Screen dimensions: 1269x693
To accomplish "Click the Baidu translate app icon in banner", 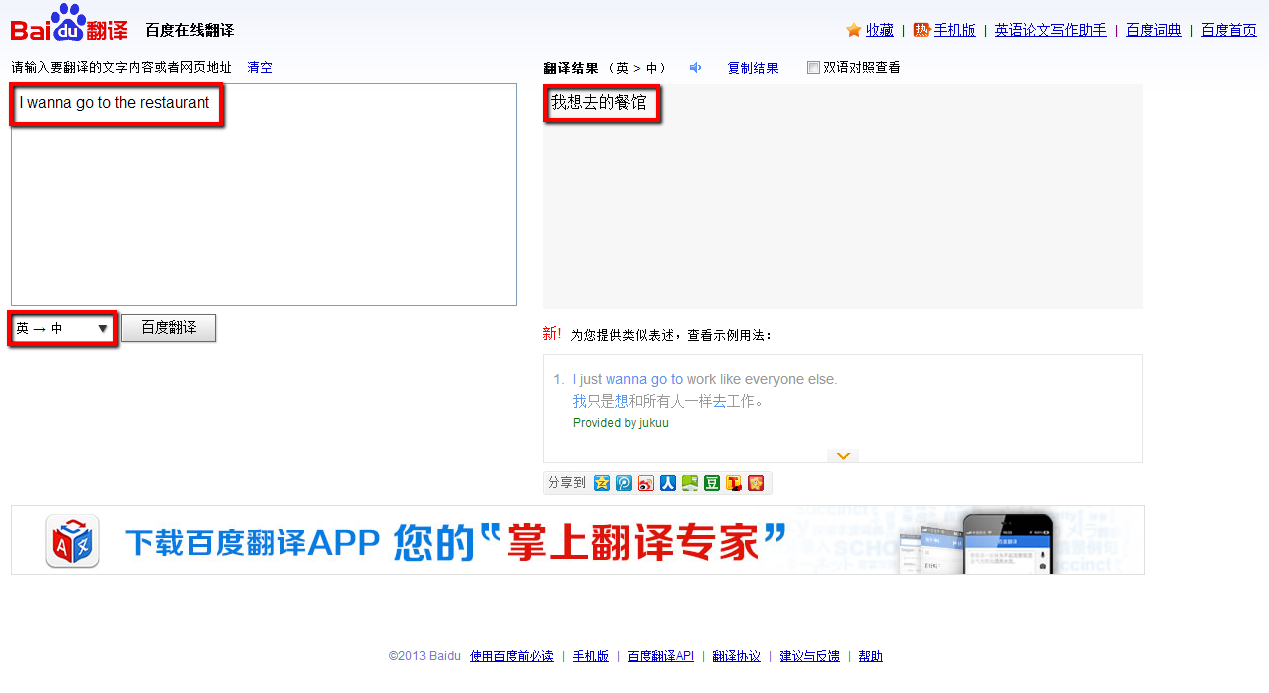I will coord(72,541).
